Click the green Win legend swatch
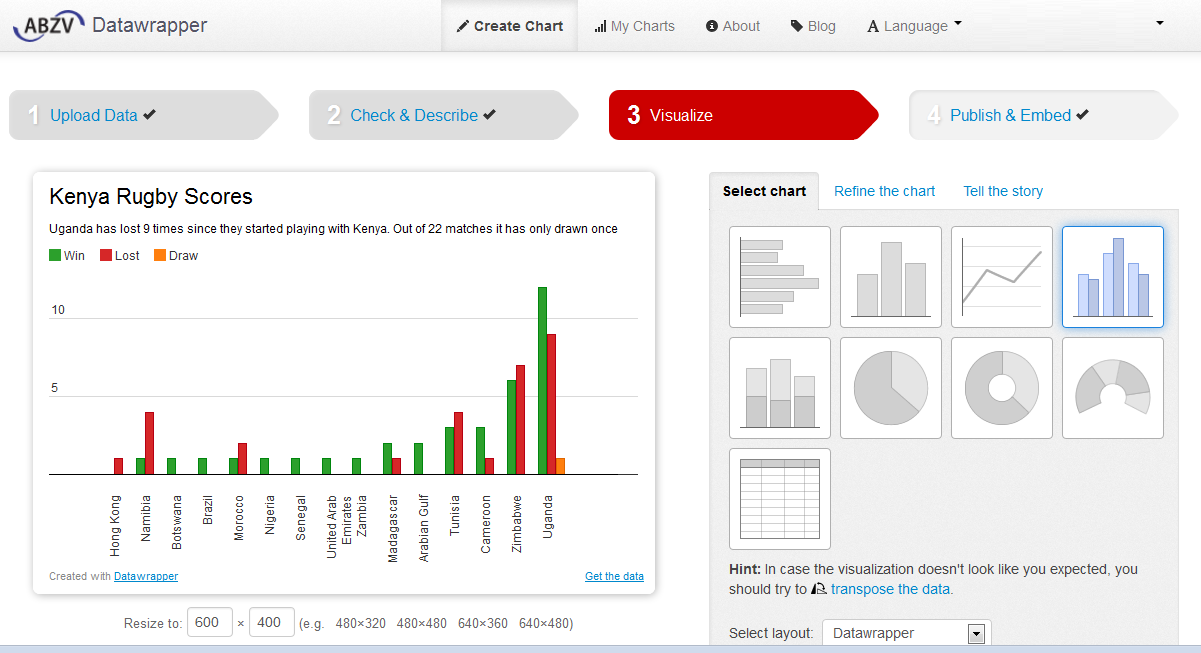 pos(55,255)
